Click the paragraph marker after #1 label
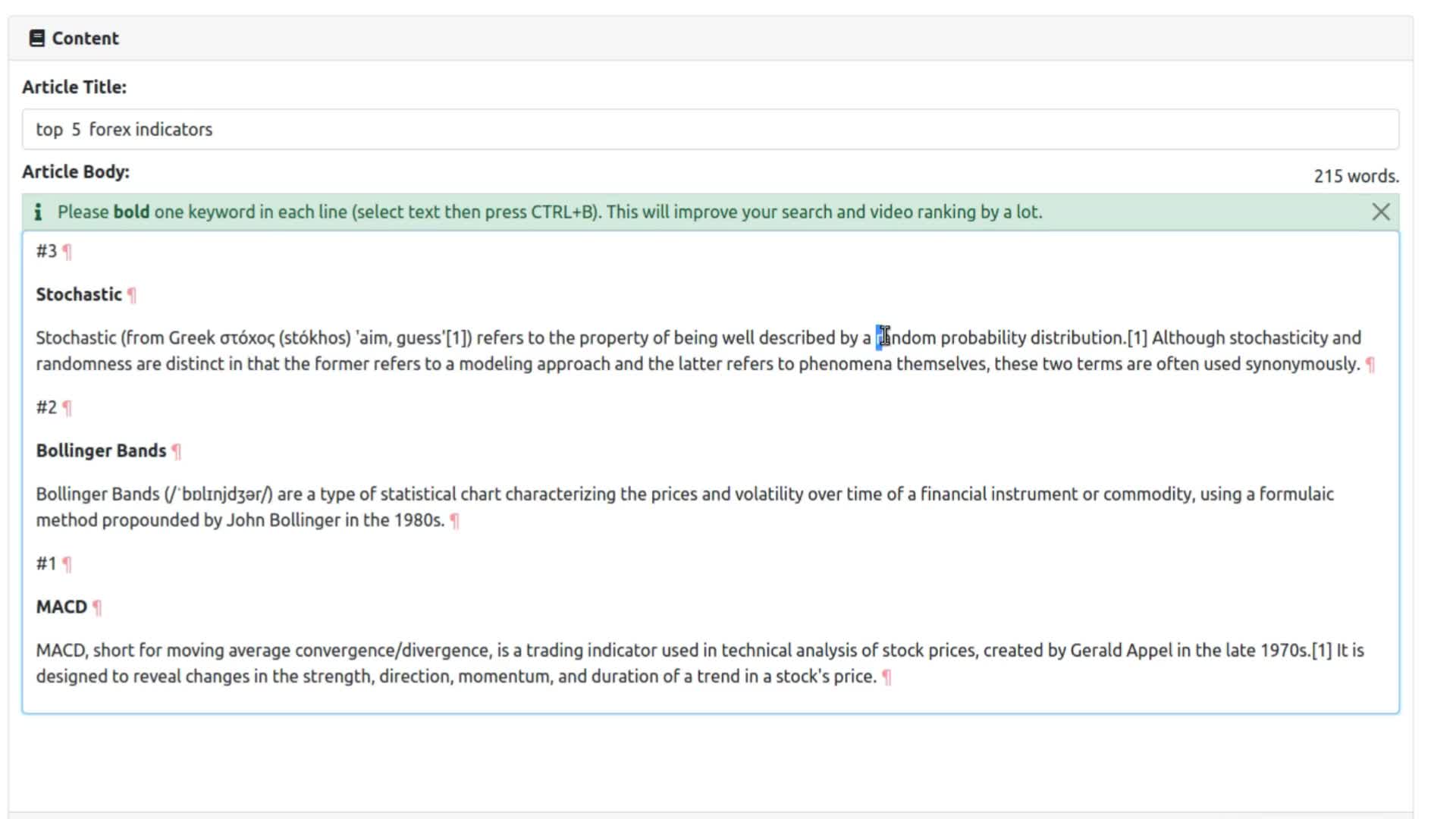 click(x=67, y=563)
